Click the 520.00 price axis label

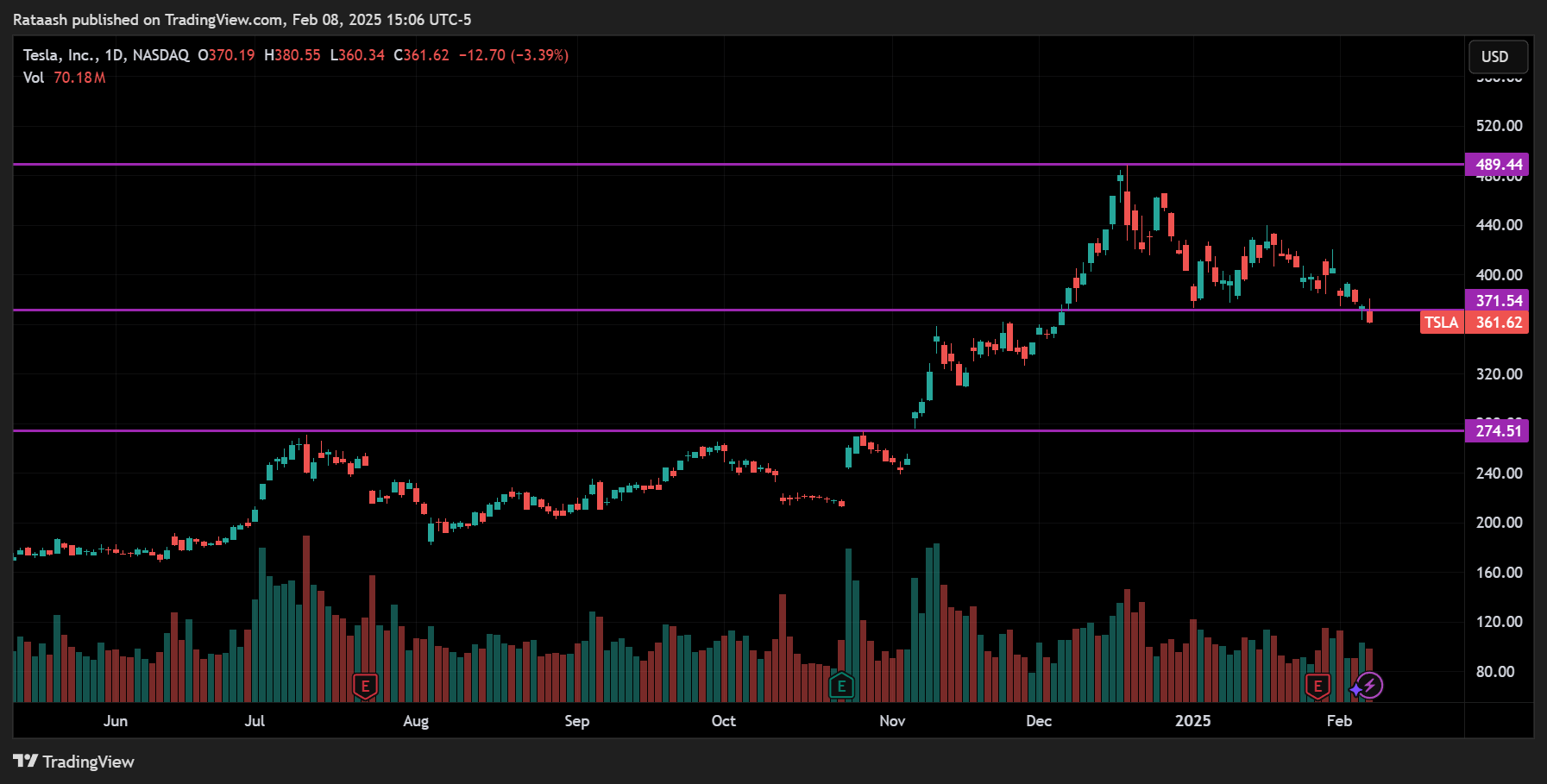pyautogui.click(x=1499, y=126)
